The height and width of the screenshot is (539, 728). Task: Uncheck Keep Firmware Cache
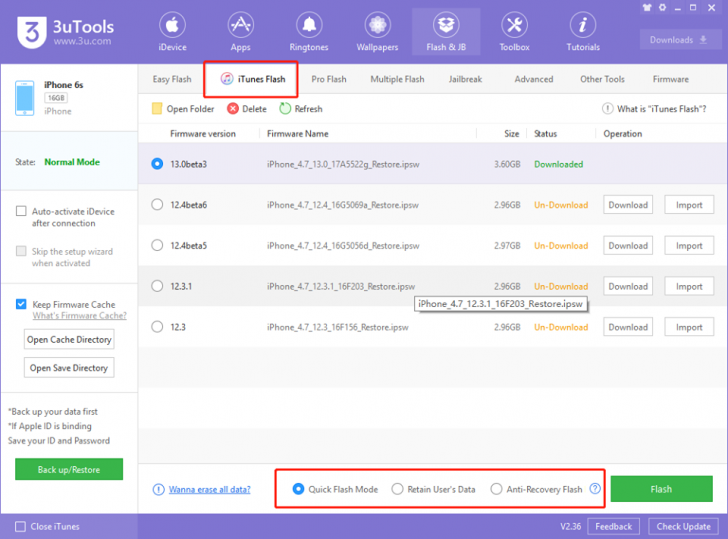(21, 304)
